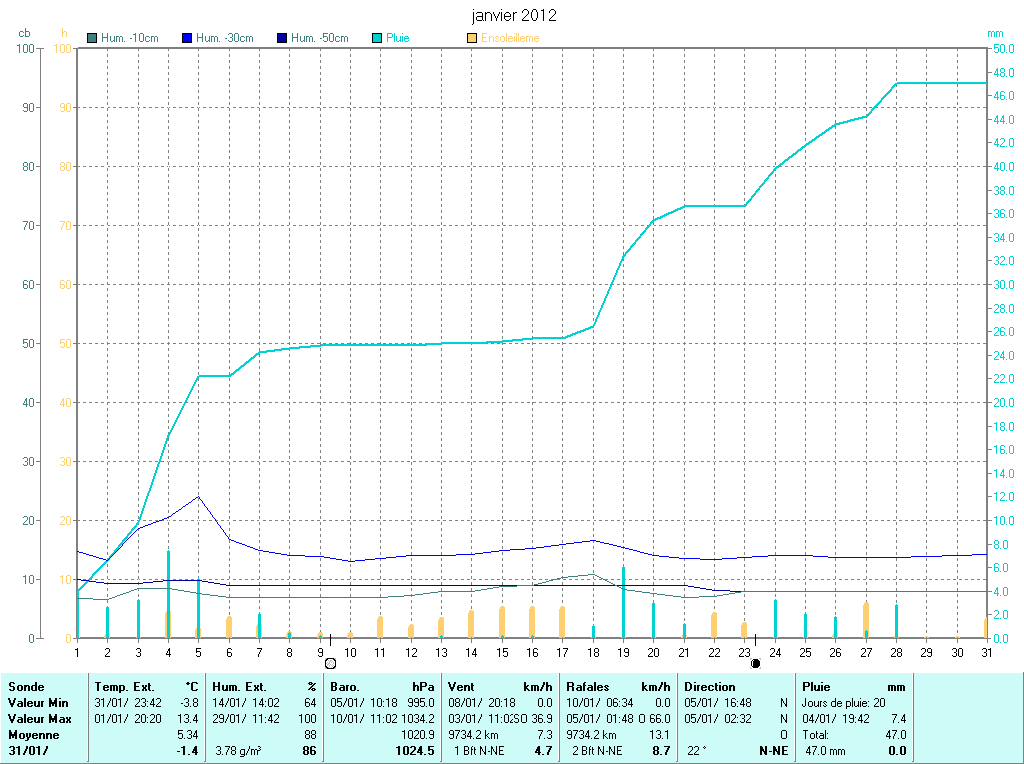Screen dimensions: 1024x764
Task: Click the Hum. -50cm dark blue legend swatch
Action: [x=281, y=39]
